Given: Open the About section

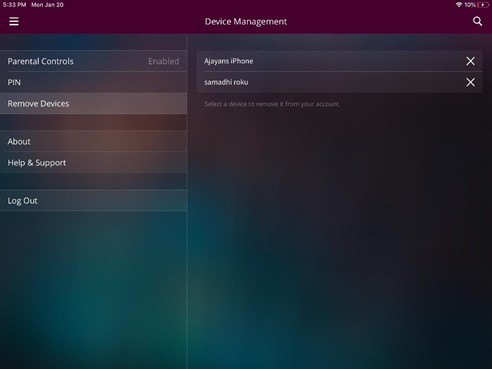Looking at the screenshot, I should click(x=93, y=141).
